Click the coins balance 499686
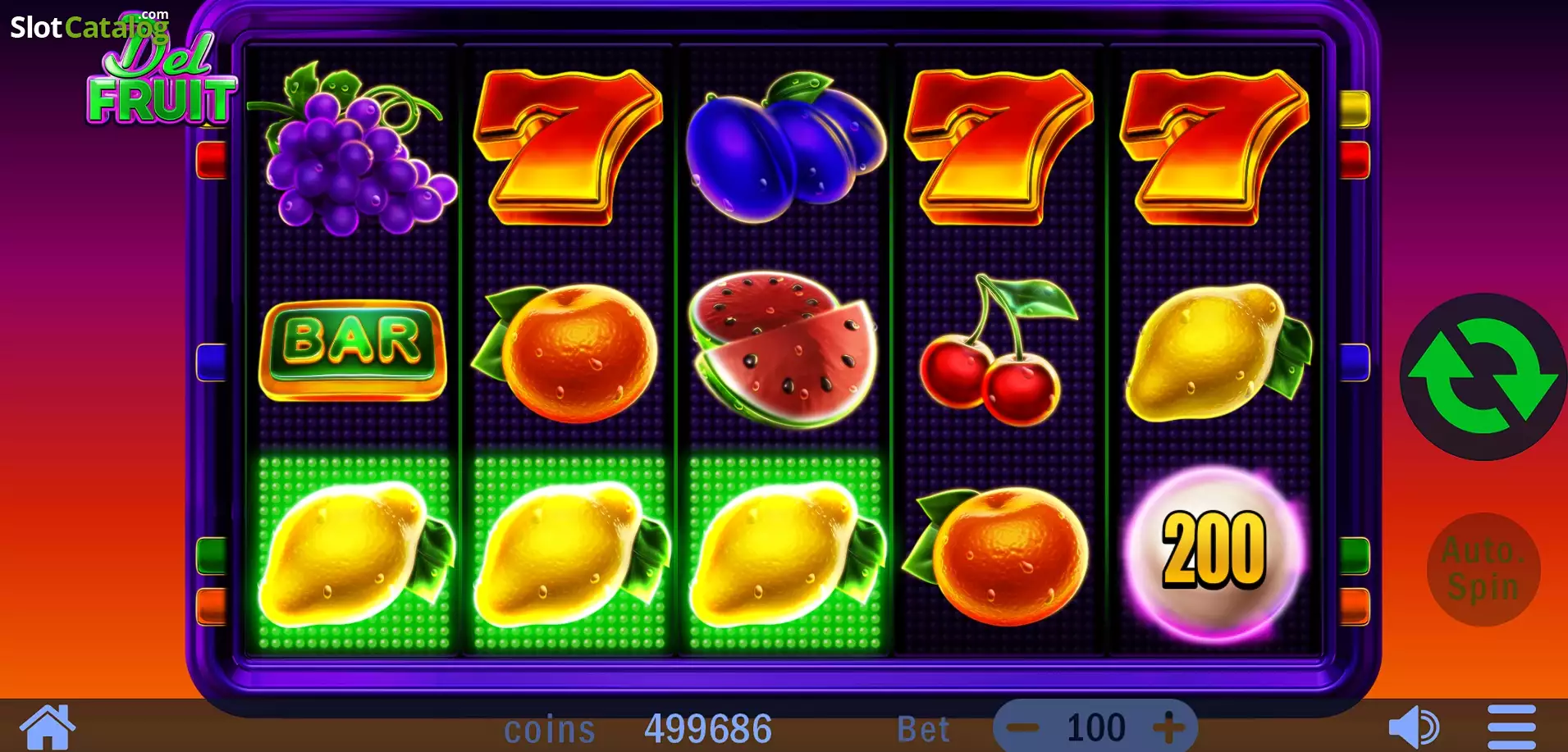Image resolution: width=1568 pixels, height=752 pixels. (x=708, y=728)
